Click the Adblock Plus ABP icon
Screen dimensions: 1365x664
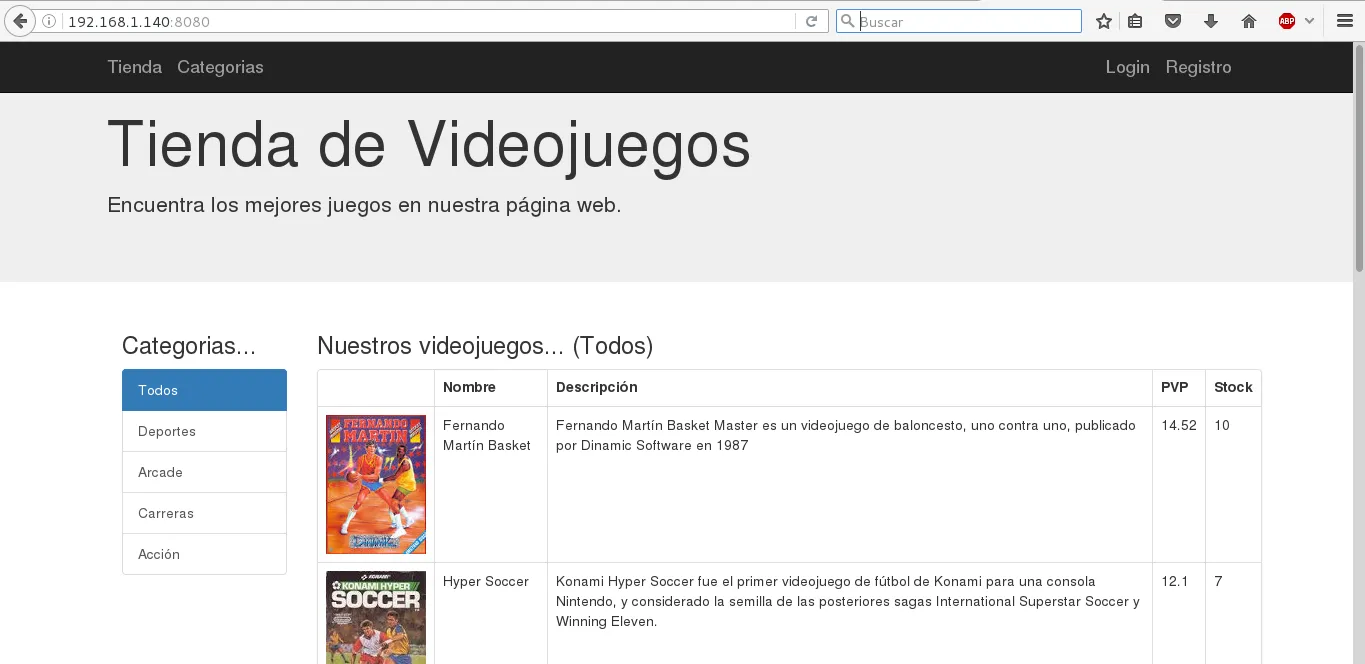[x=1287, y=21]
